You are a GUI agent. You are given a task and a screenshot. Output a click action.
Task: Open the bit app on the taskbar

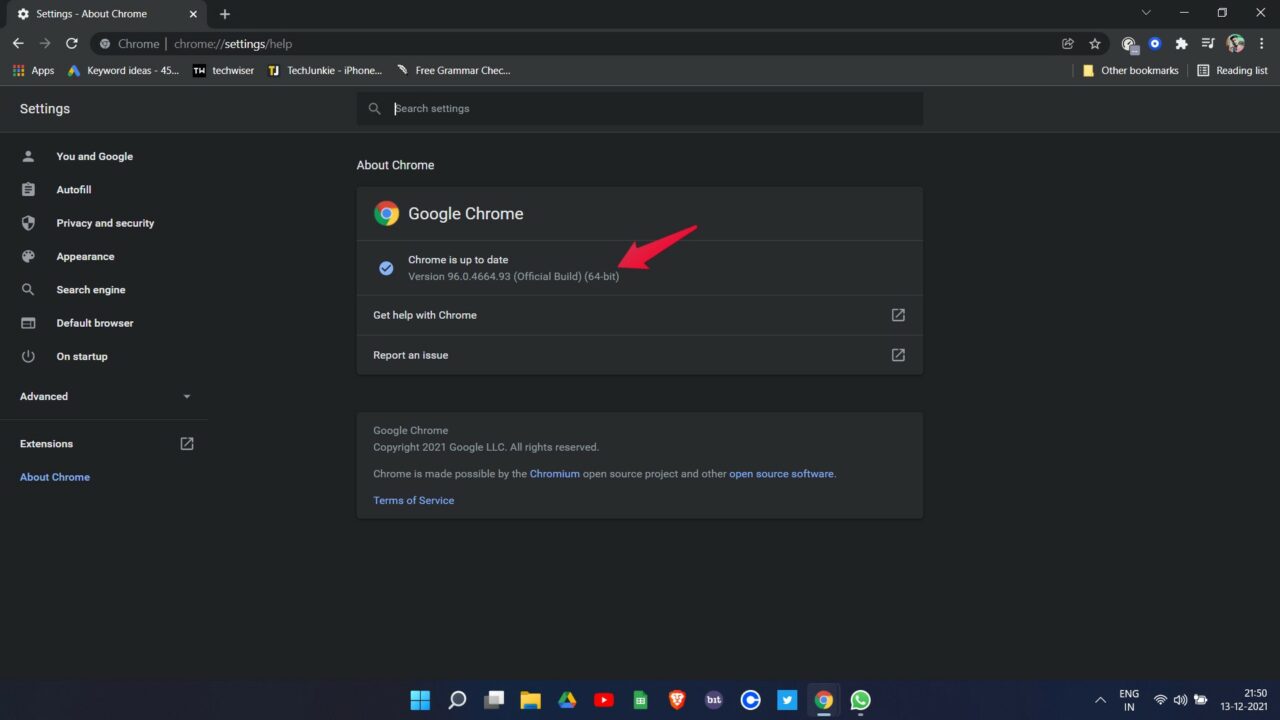click(714, 700)
